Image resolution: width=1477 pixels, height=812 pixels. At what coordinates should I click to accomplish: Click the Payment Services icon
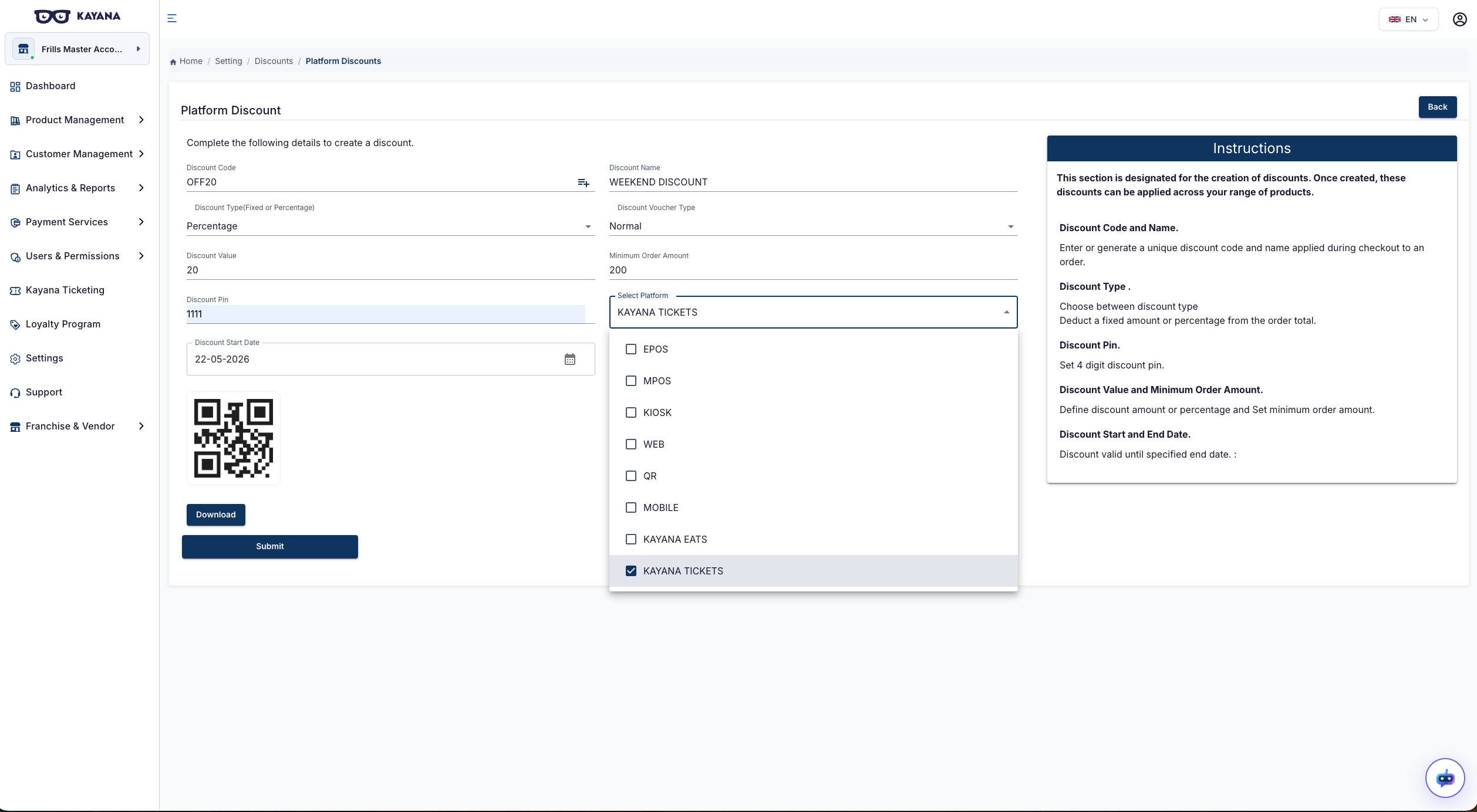pyautogui.click(x=15, y=222)
